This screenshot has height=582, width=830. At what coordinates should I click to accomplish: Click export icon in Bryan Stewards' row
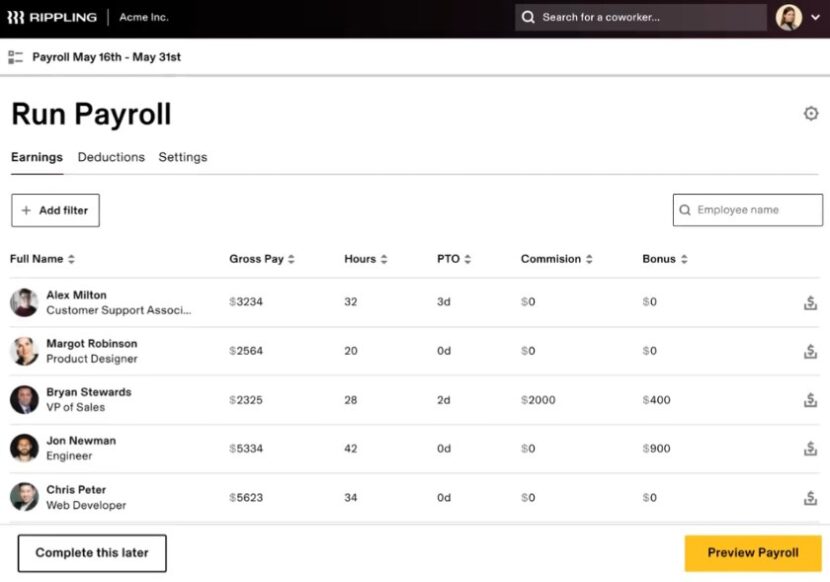click(x=810, y=400)
